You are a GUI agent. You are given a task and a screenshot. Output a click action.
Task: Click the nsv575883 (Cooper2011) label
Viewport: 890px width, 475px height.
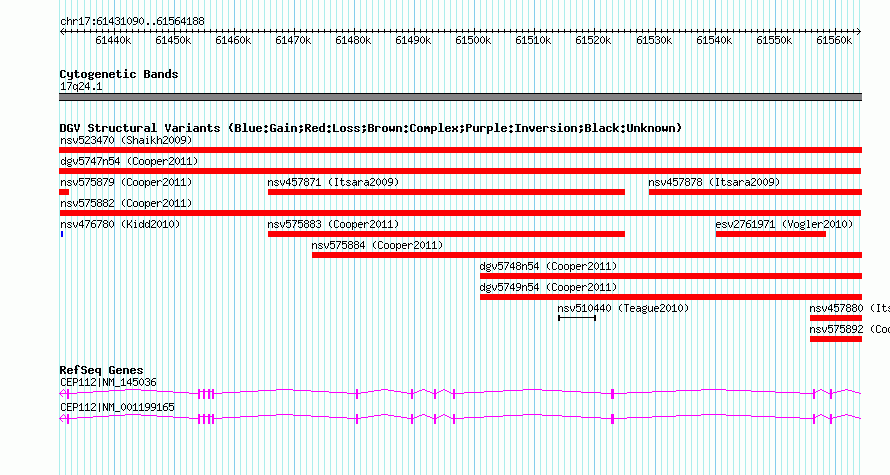(333, 224)
